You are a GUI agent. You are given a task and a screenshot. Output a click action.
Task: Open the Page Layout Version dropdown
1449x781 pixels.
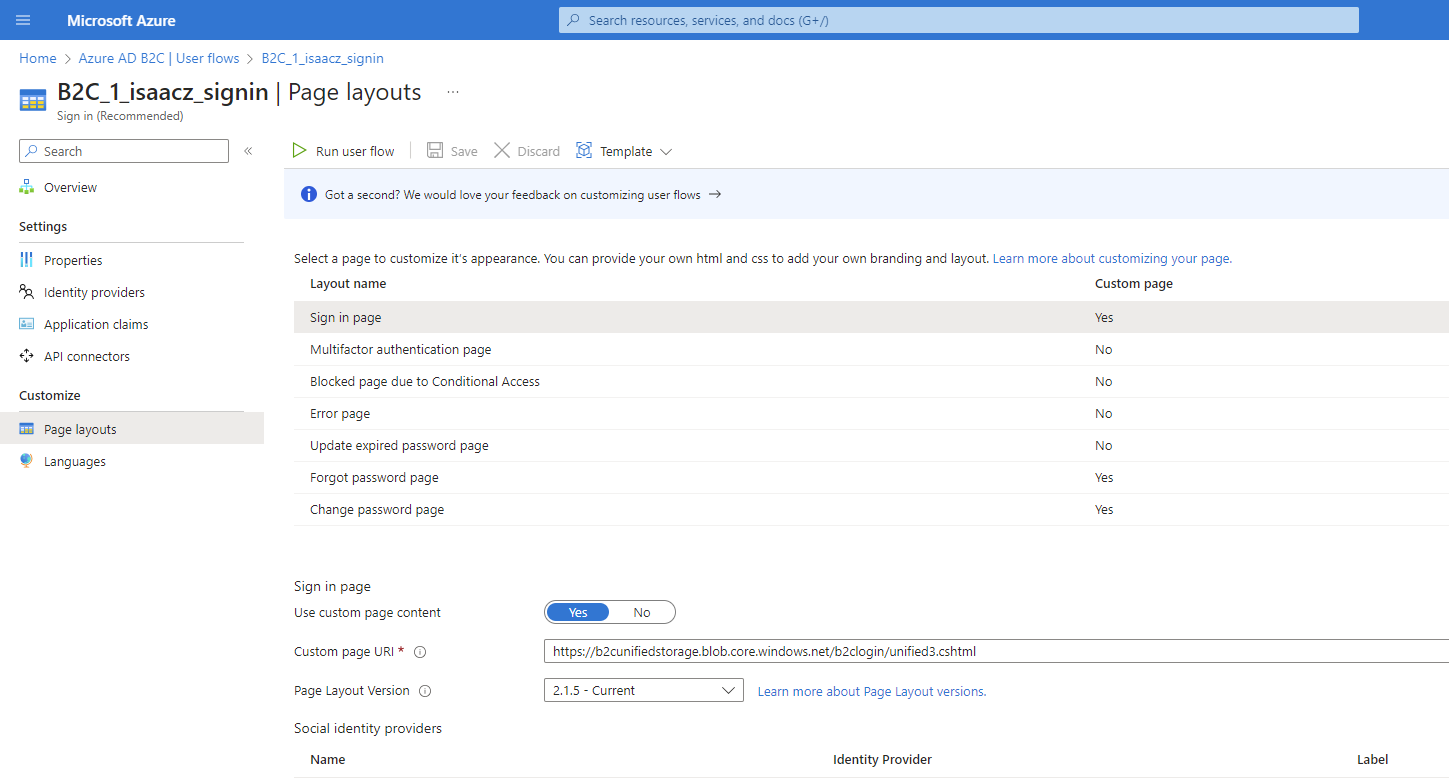click(x=644, y=690)
